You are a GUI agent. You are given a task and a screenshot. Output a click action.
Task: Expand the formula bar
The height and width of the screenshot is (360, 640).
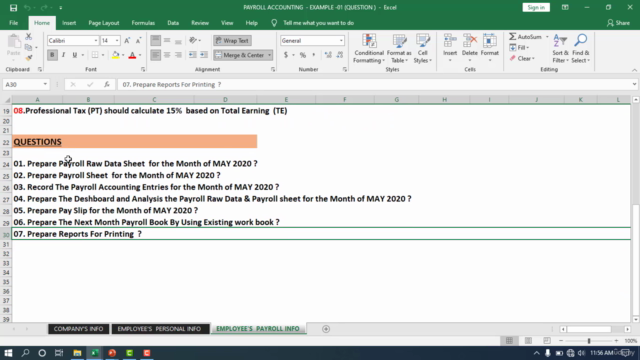coord(634,84)
